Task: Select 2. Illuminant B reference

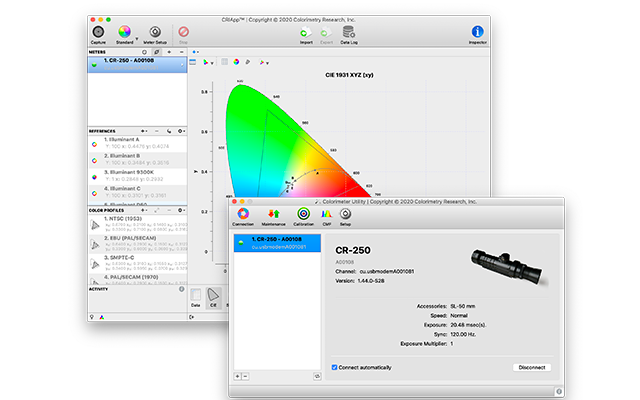Action: tap(138, 160)
